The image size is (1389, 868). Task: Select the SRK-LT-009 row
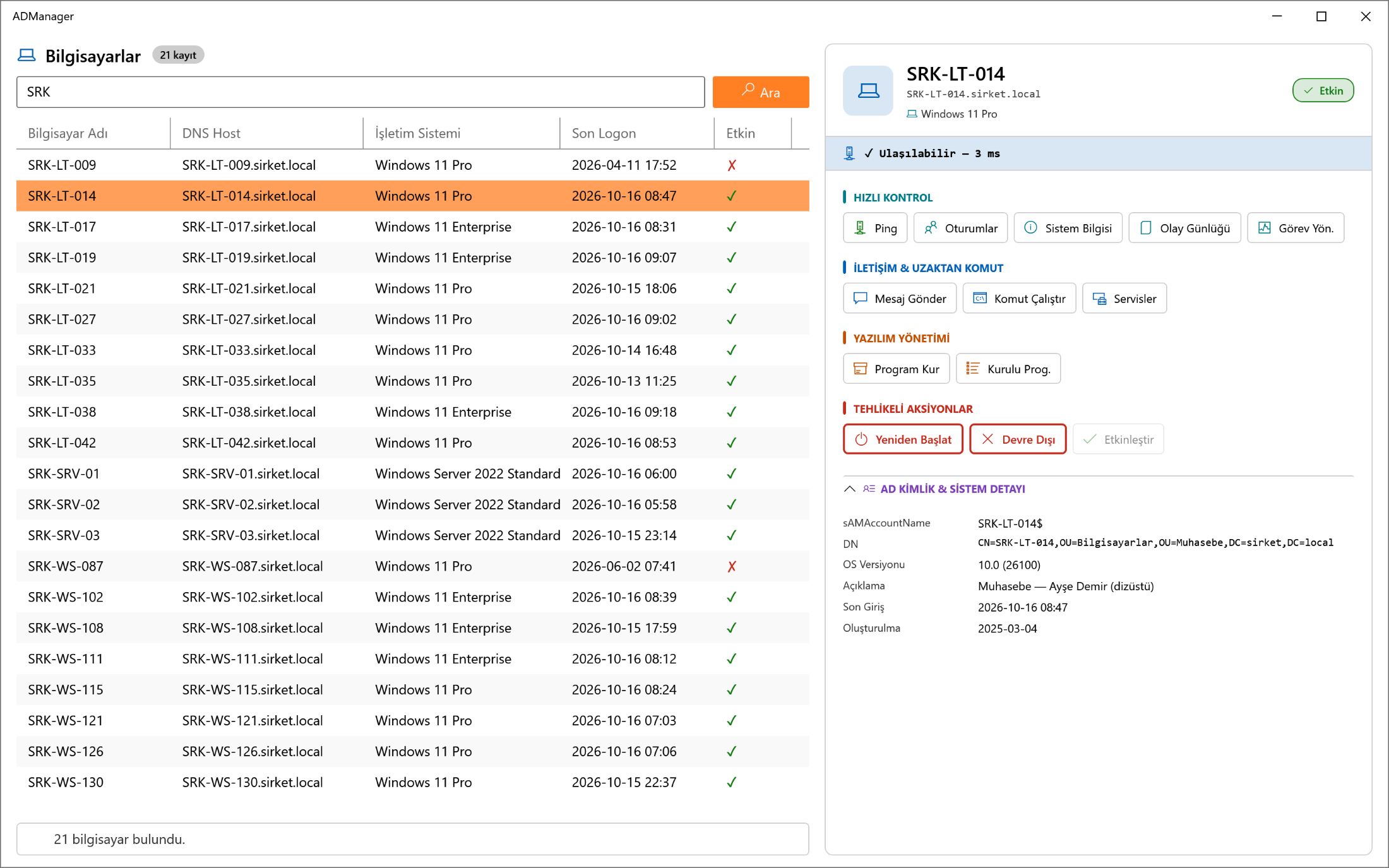(x=413, y=165)
